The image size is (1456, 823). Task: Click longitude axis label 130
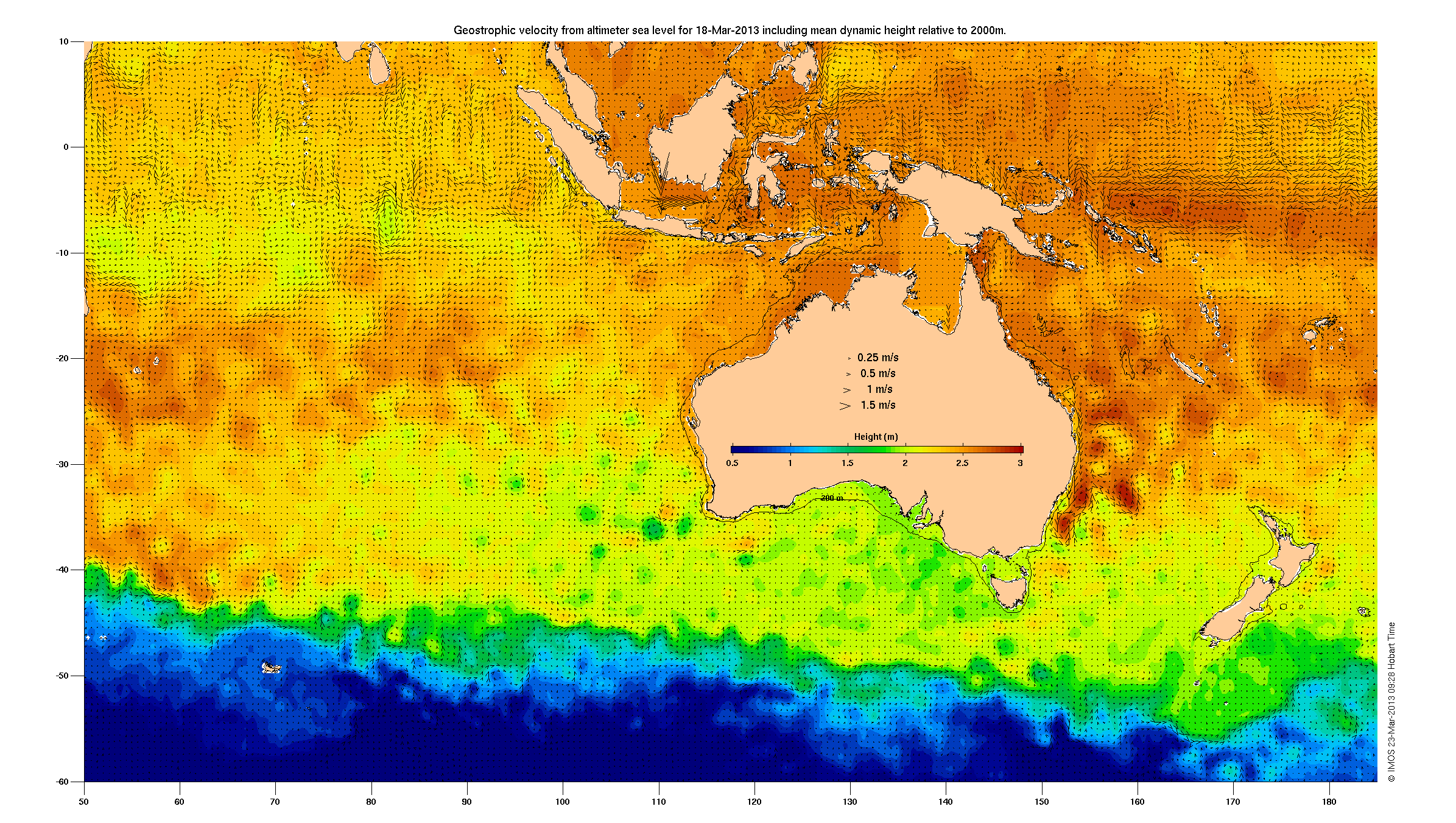click(849, 802)
